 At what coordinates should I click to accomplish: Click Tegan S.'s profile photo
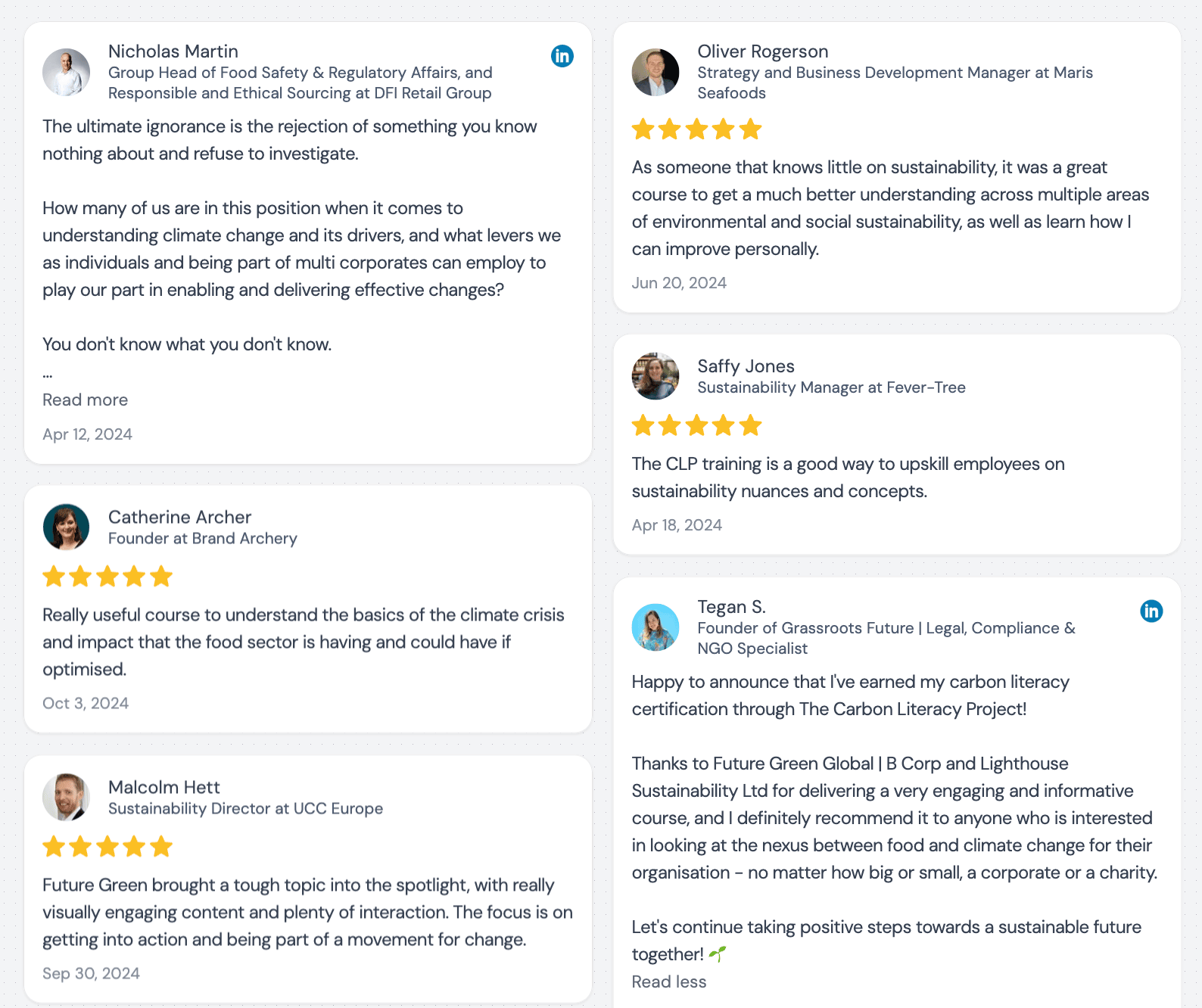(x=655, y=627)
